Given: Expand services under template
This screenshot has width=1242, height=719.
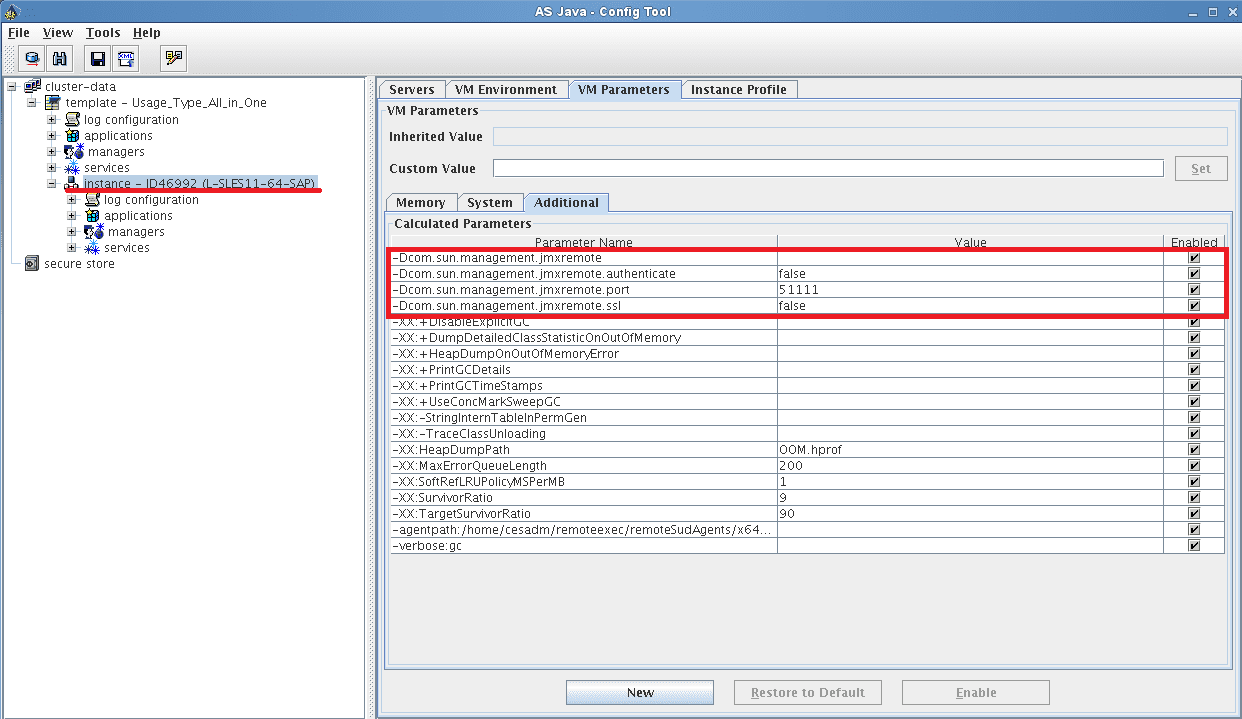Looking at the screenshot, I should tap(52, 167).
